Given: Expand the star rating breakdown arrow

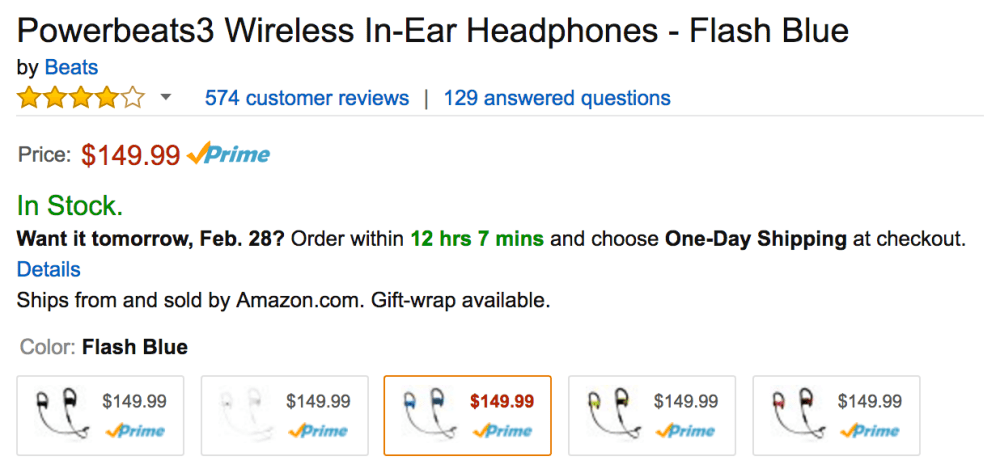Looking at the screenshot, I should 166,98.
